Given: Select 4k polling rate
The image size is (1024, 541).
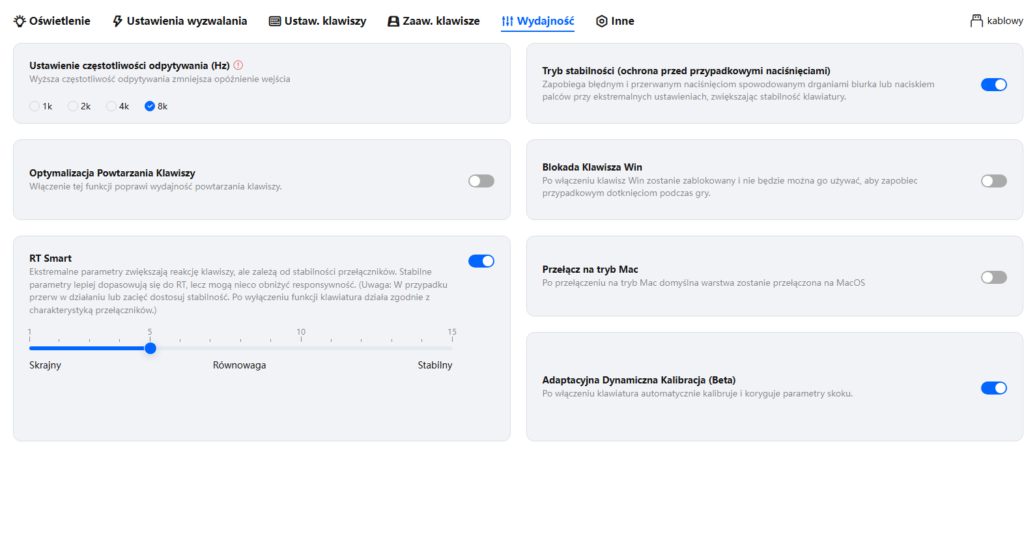Looking at the screenshot, I should 112,106.
